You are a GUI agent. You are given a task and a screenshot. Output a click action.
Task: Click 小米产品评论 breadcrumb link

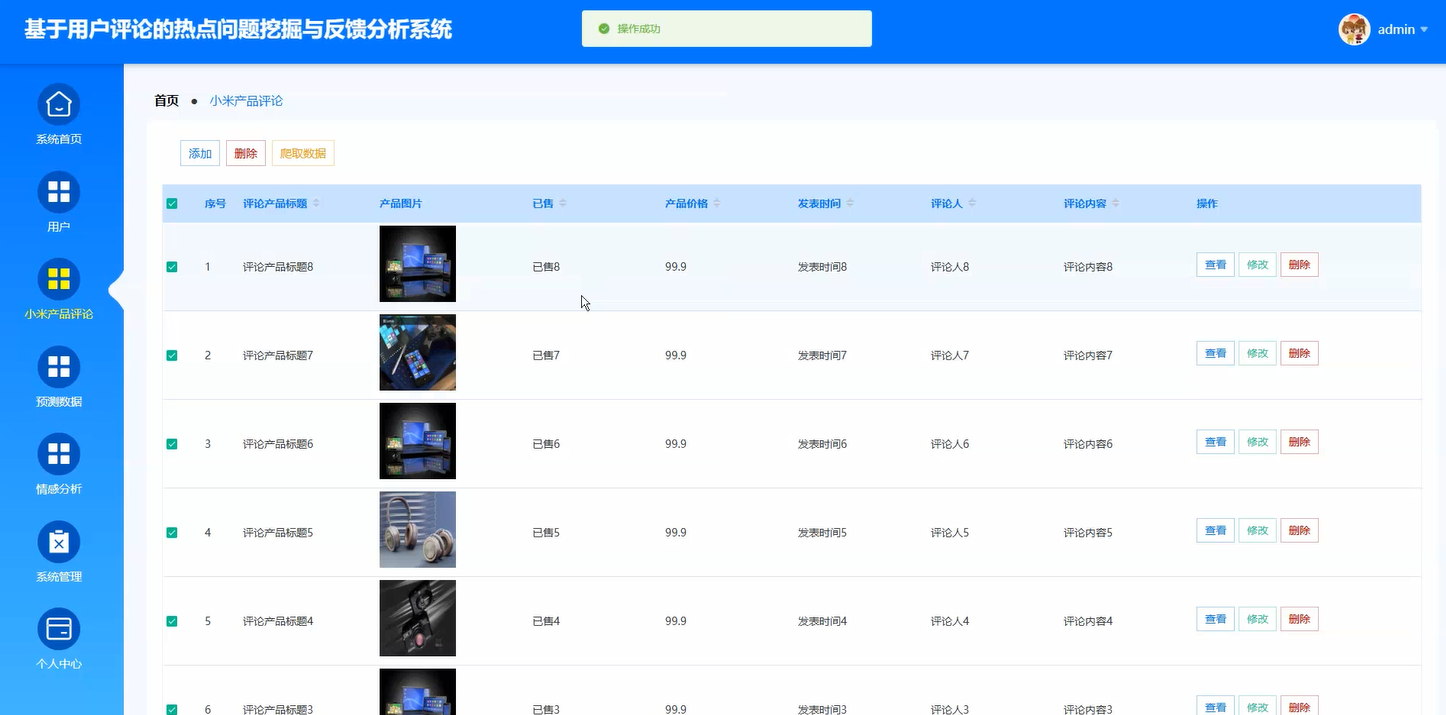coord(246,101)
